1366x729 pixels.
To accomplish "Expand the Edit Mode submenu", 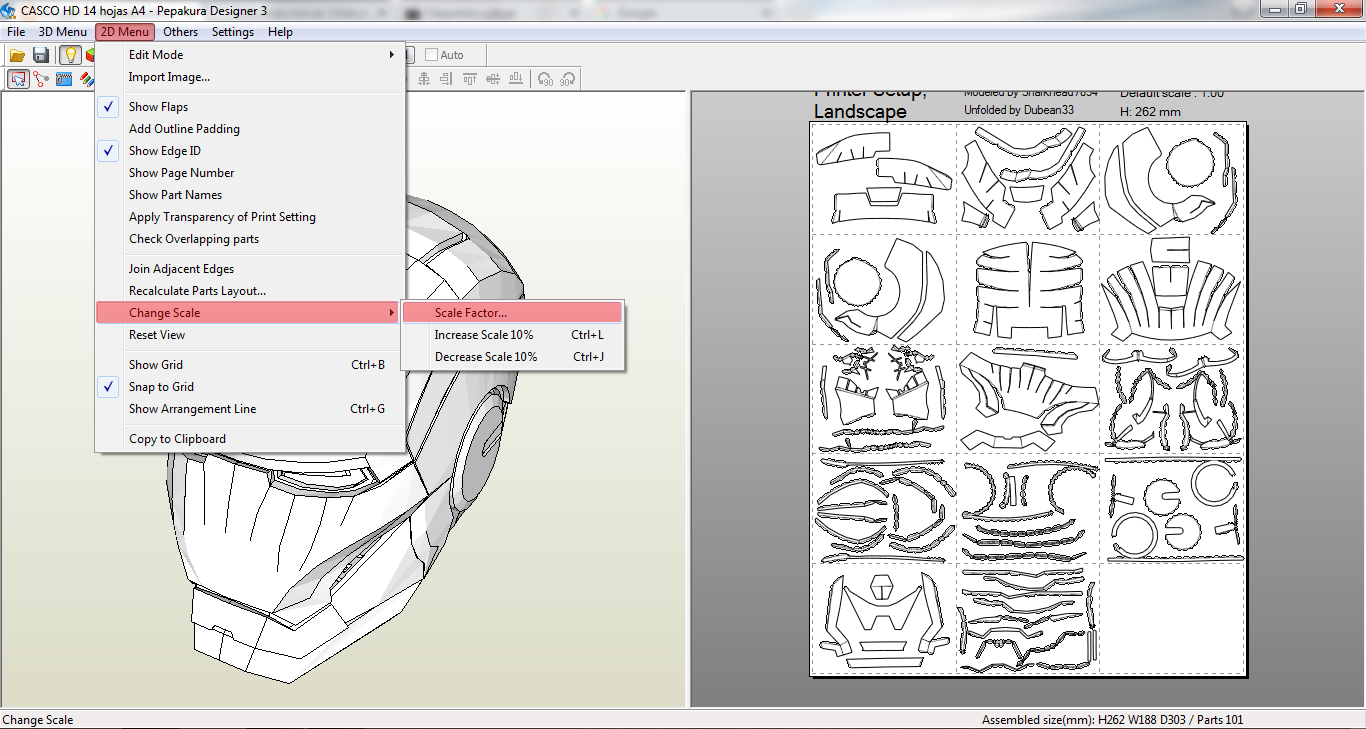I will 250,55.
